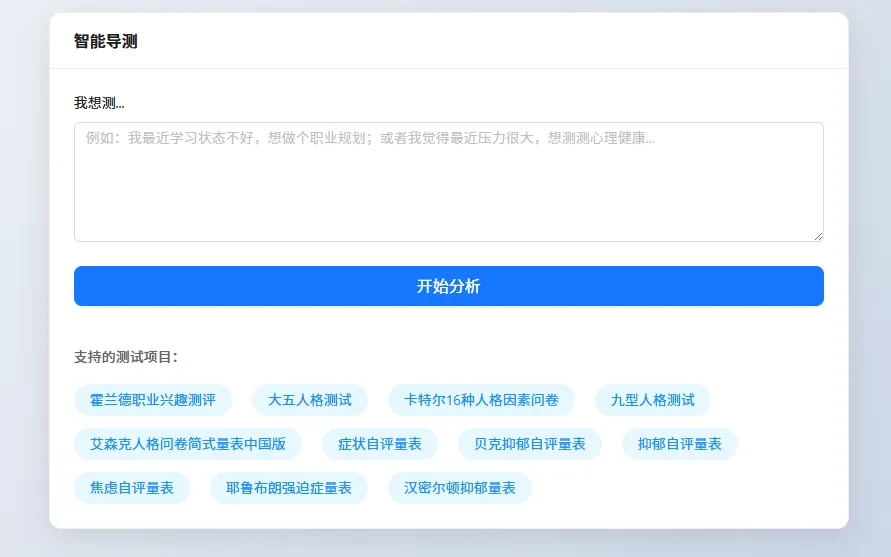Screen dimensions: 891x557
Task: Open the 耶鲁布朗强迫症量表 tag
Action: (x=289, y=488)
